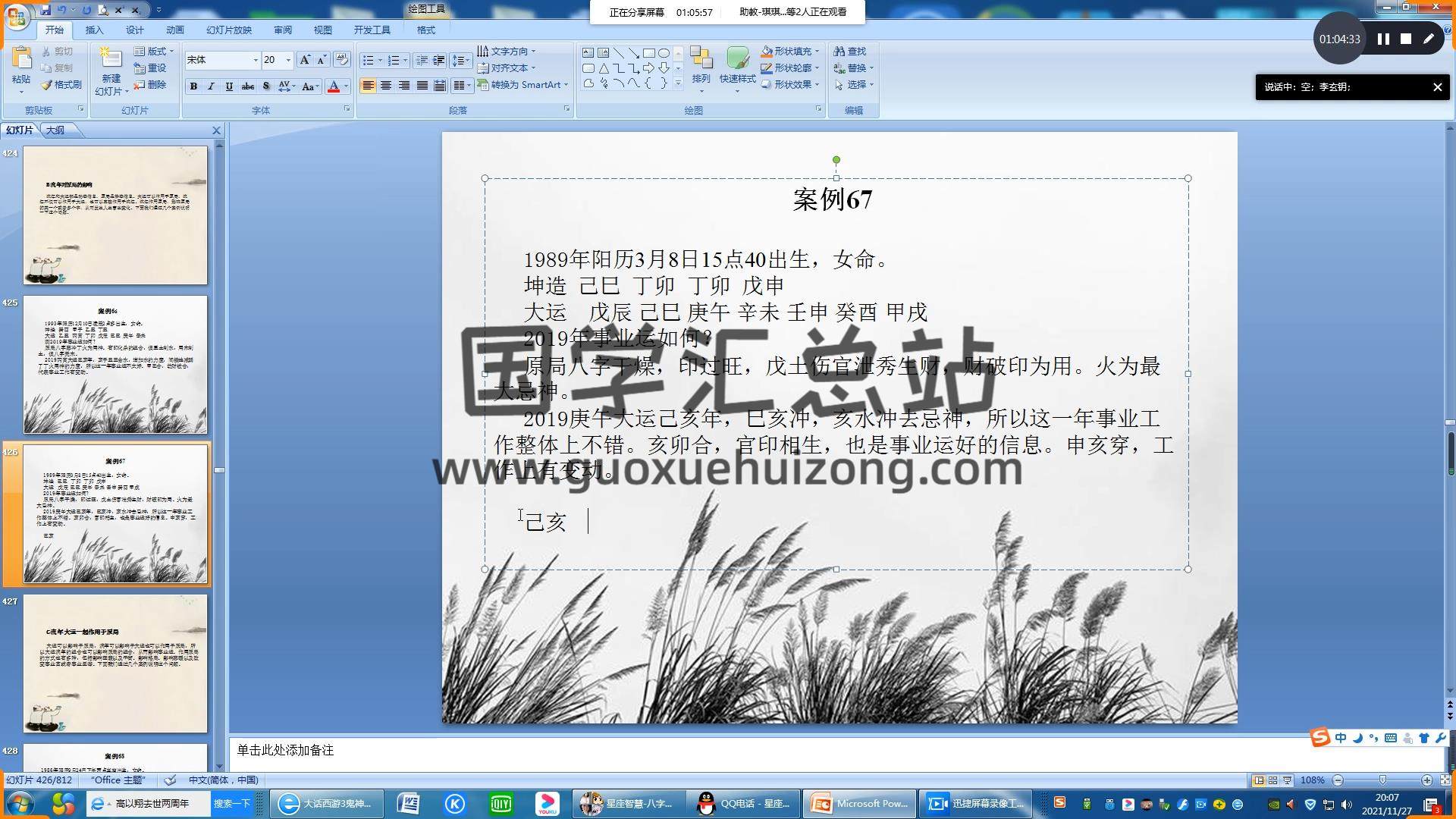Click the Numbered List icon
Screen dimensions: 1456x819
click(394, 60)
